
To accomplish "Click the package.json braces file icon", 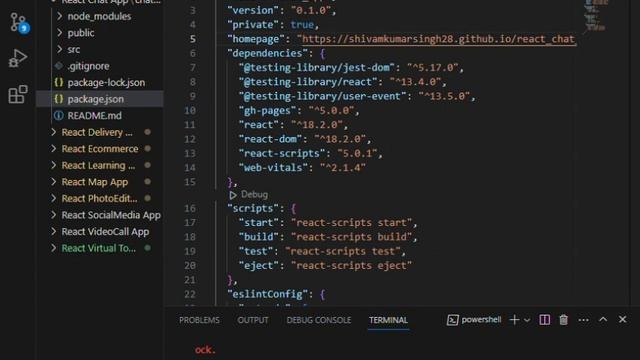I will coord(59,99).
